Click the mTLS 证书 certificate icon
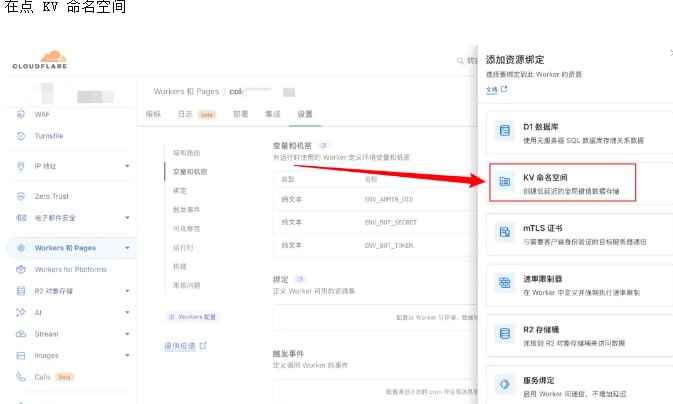The image size is (673, 404). point(505,232)
